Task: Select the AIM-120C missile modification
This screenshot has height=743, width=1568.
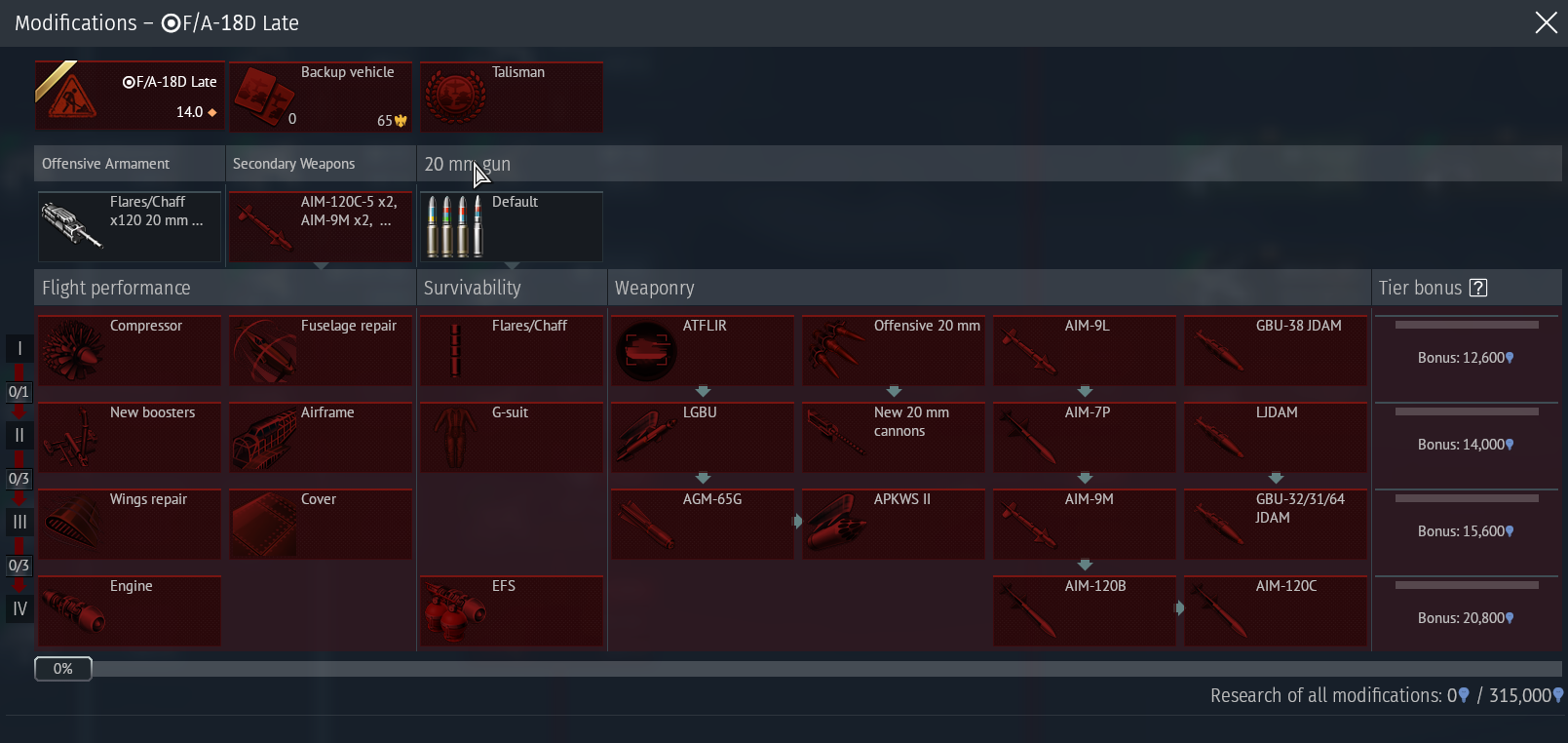Action: [x=1276, y=610]
